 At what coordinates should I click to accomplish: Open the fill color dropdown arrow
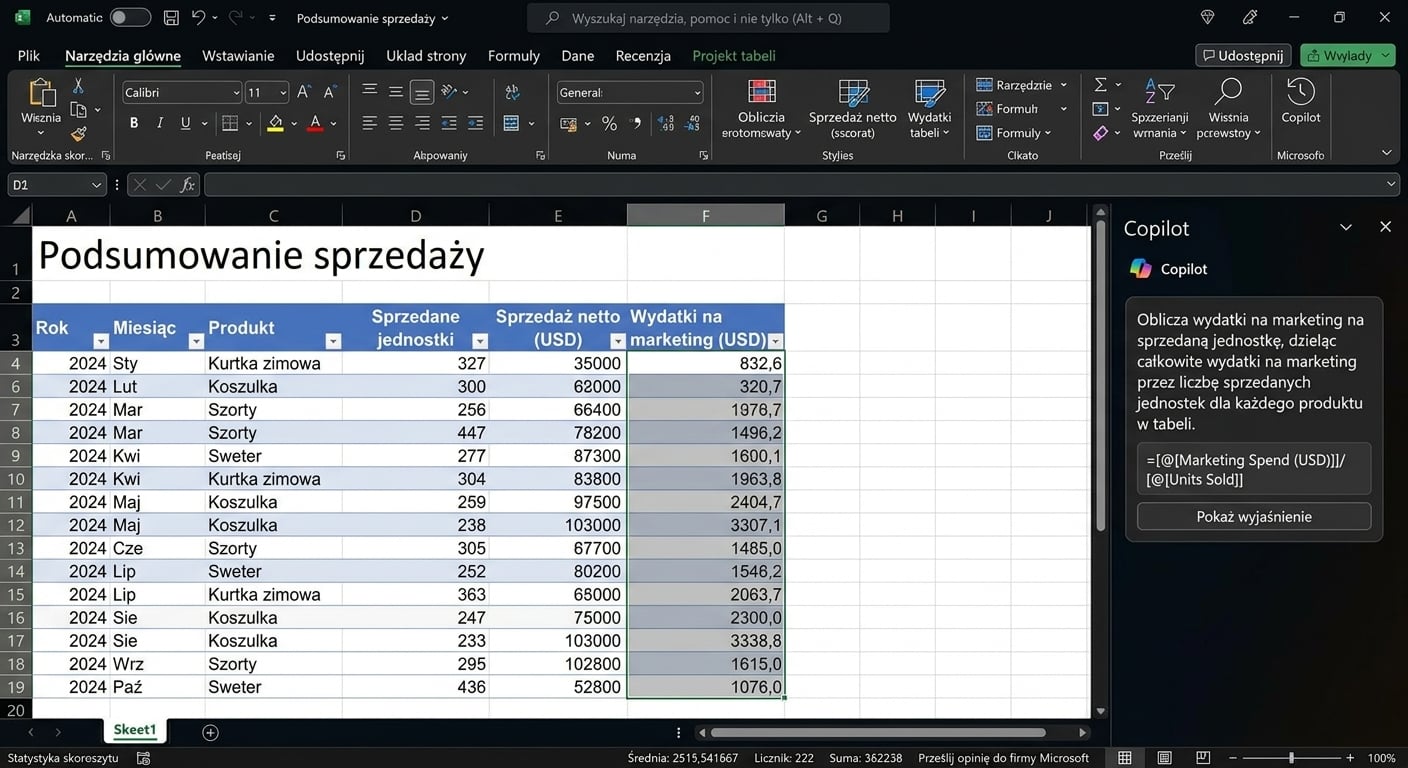pyautogui.click(x=294, y=123)
